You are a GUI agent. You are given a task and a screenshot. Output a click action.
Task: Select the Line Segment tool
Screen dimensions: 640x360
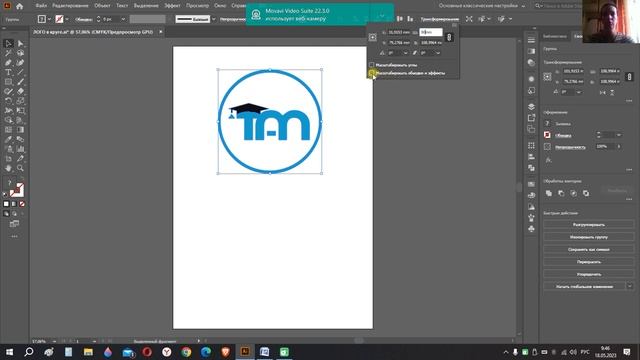pyautogui.click(x=20, y=72)
